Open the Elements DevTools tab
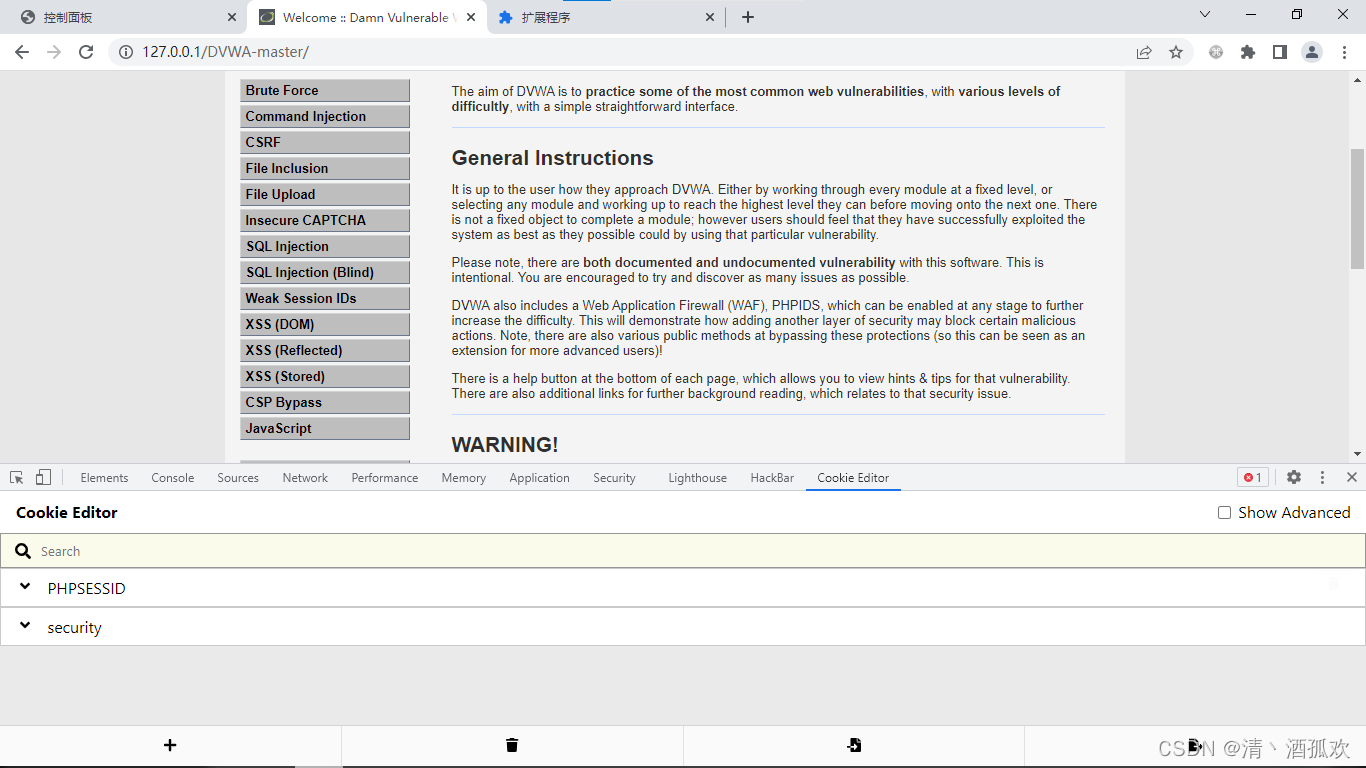The image size is (1366, 768). click(x=104, y=478)
